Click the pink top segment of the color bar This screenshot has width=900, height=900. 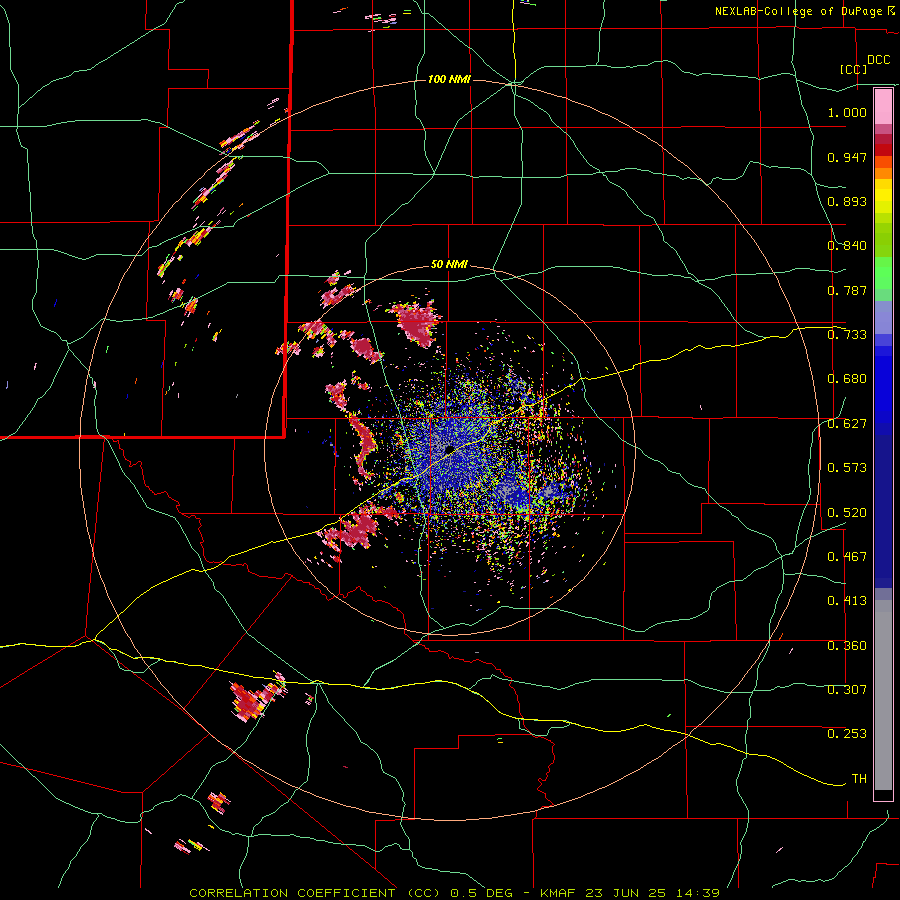[x=883, y=107]
